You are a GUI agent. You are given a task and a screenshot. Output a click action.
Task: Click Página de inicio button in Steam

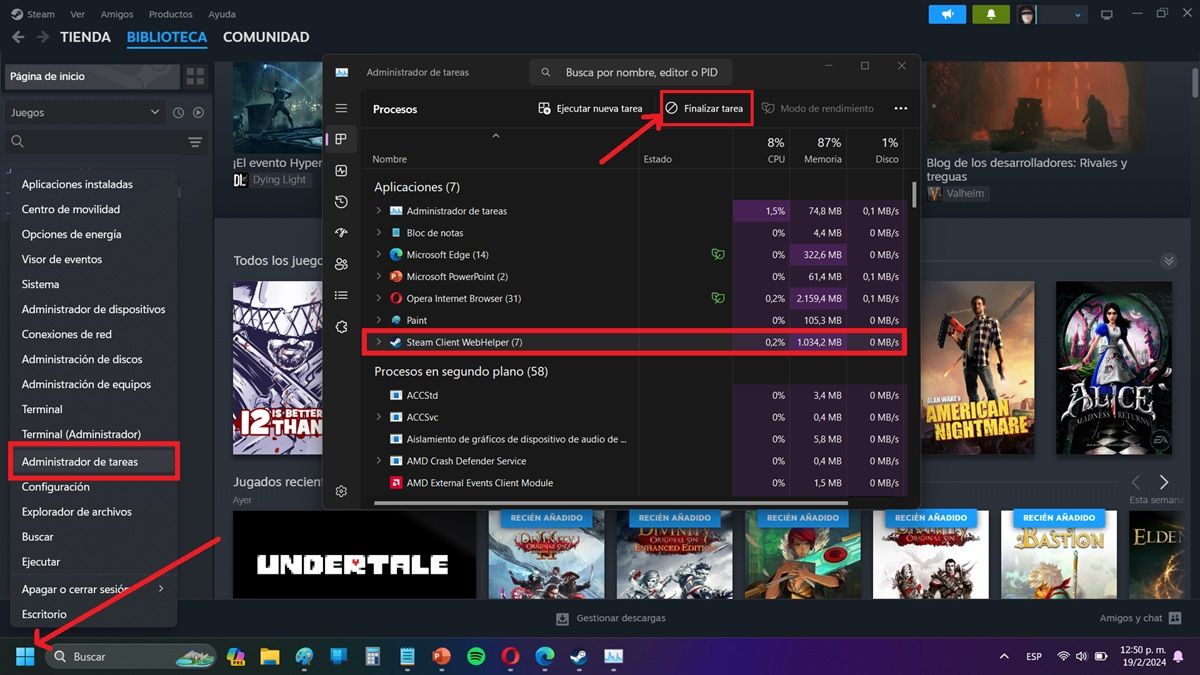point(92,76)
